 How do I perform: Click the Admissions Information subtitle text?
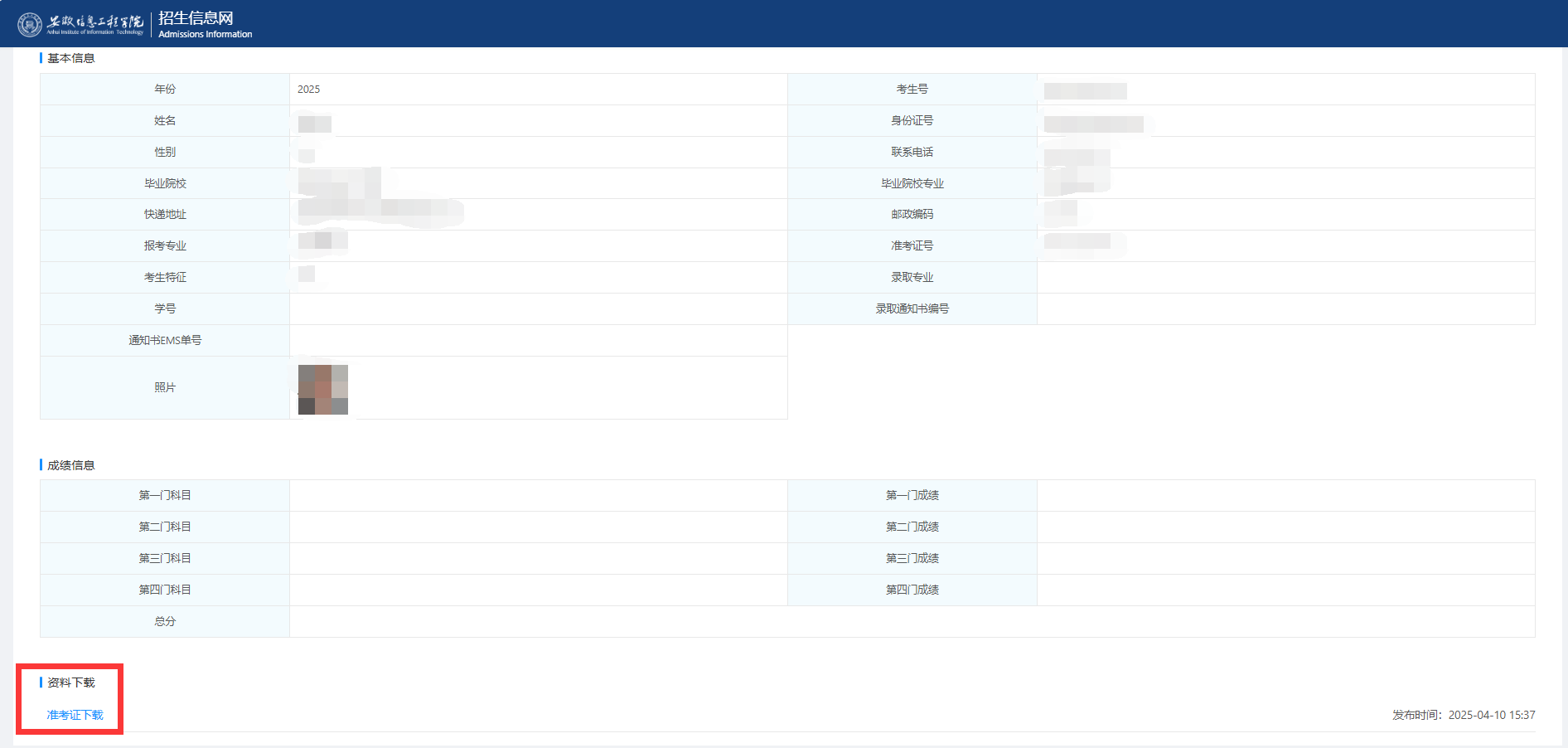[x=205, y=35]
